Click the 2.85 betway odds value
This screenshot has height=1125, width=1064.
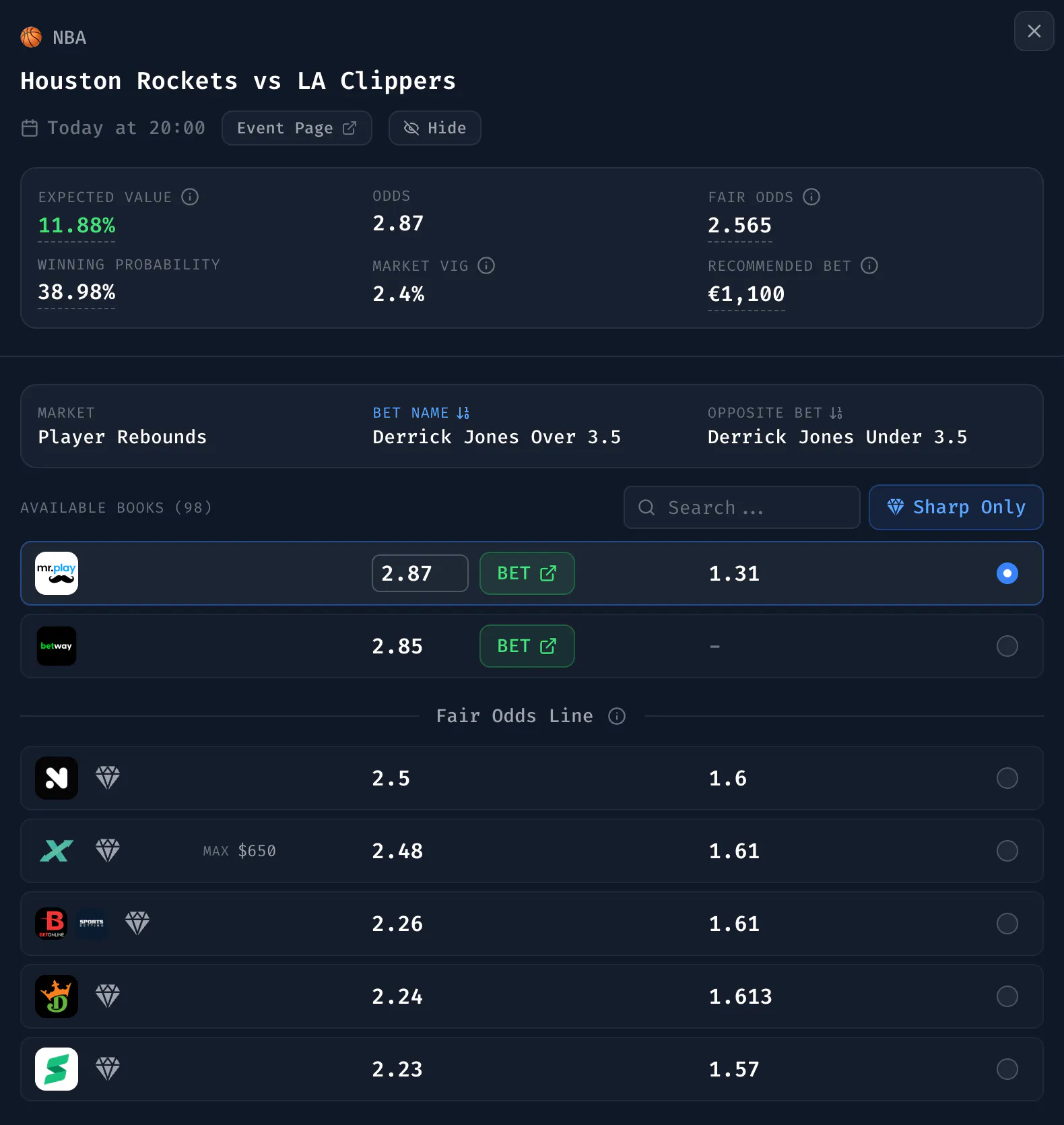pyautogui.click(x=397, y=646)
